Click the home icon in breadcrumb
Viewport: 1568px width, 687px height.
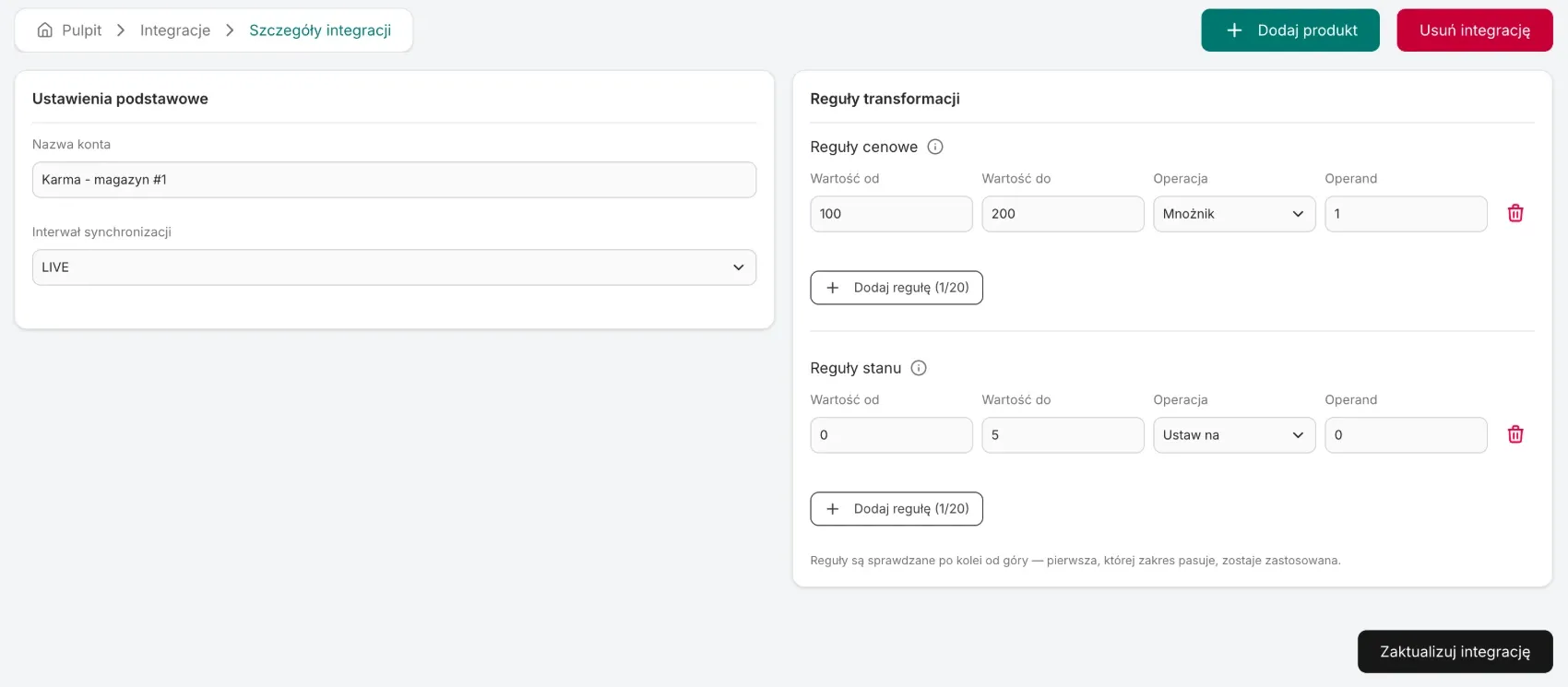(45, 30)
